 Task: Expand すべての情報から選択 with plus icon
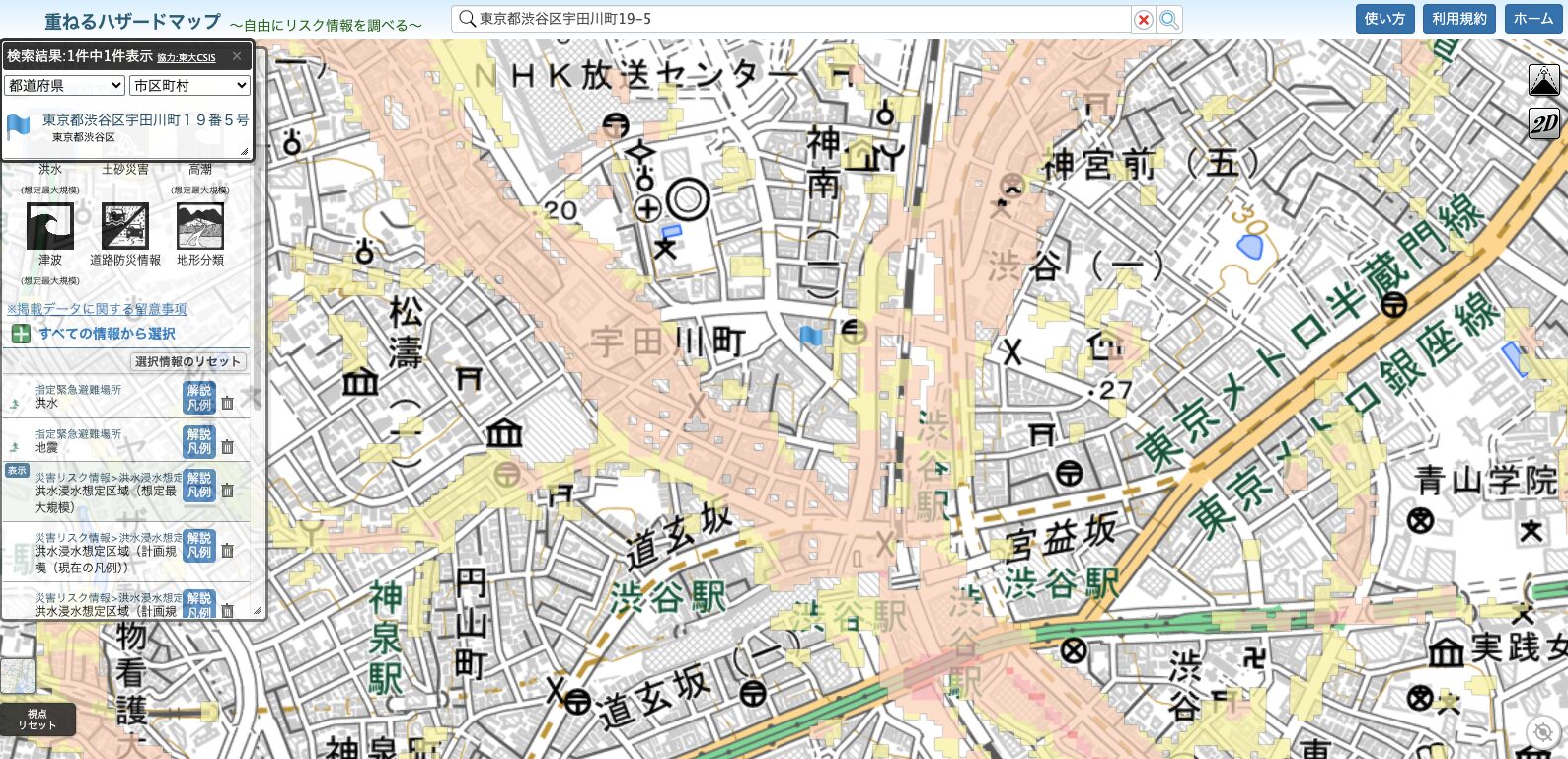[21, 334]
